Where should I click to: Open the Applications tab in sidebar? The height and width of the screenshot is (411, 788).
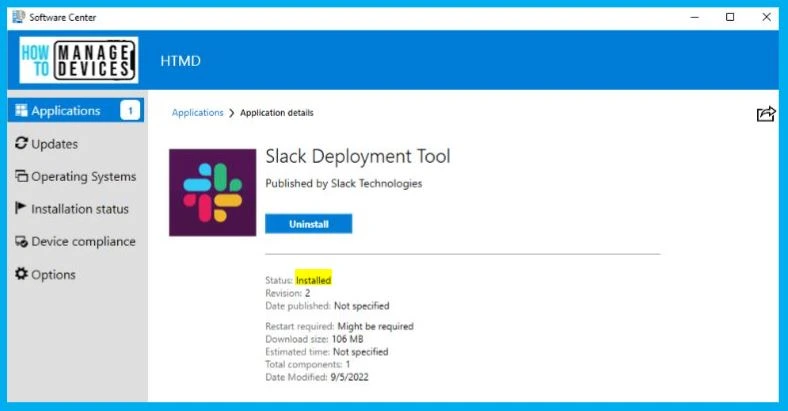75,111
